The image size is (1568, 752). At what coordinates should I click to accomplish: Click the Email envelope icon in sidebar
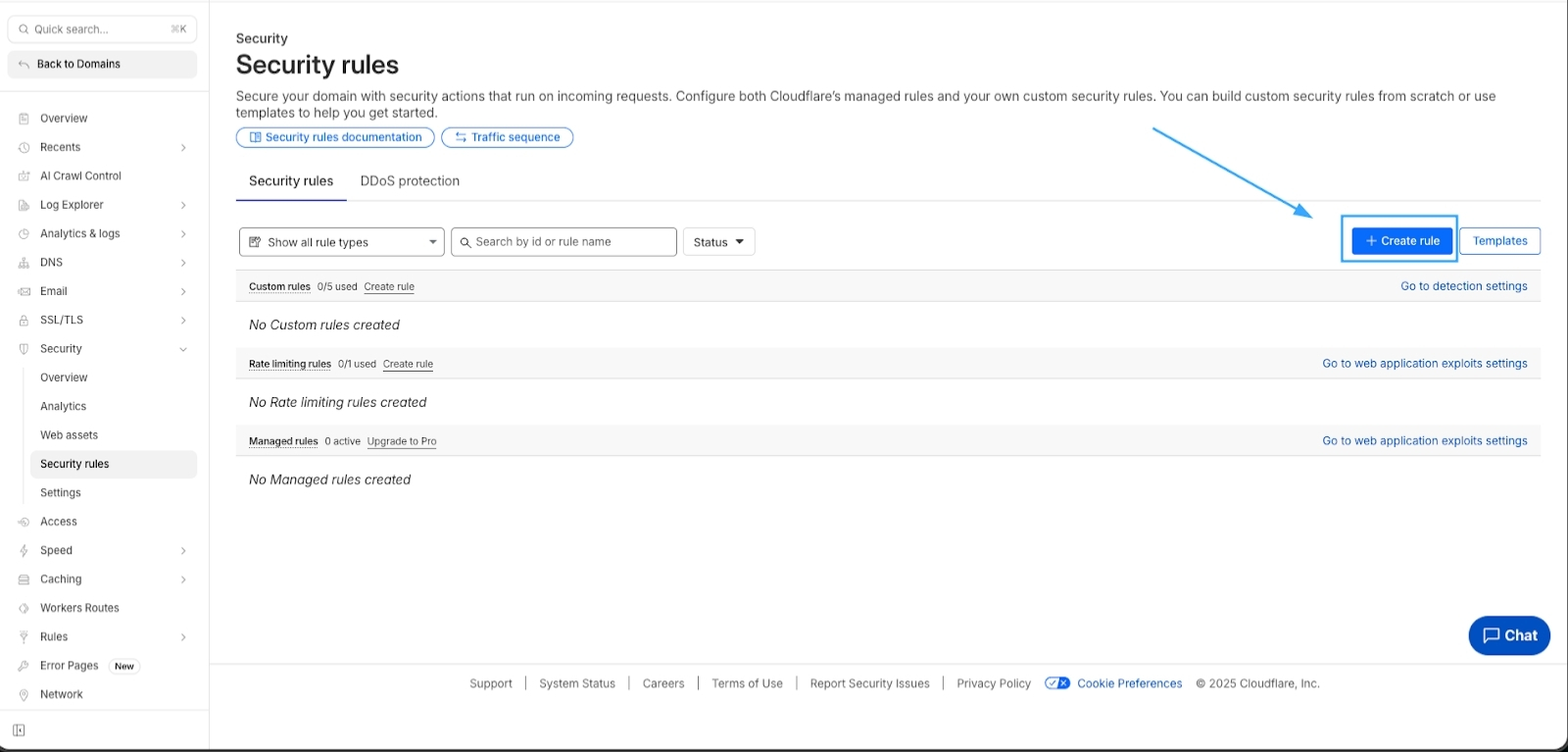point(24,291)
